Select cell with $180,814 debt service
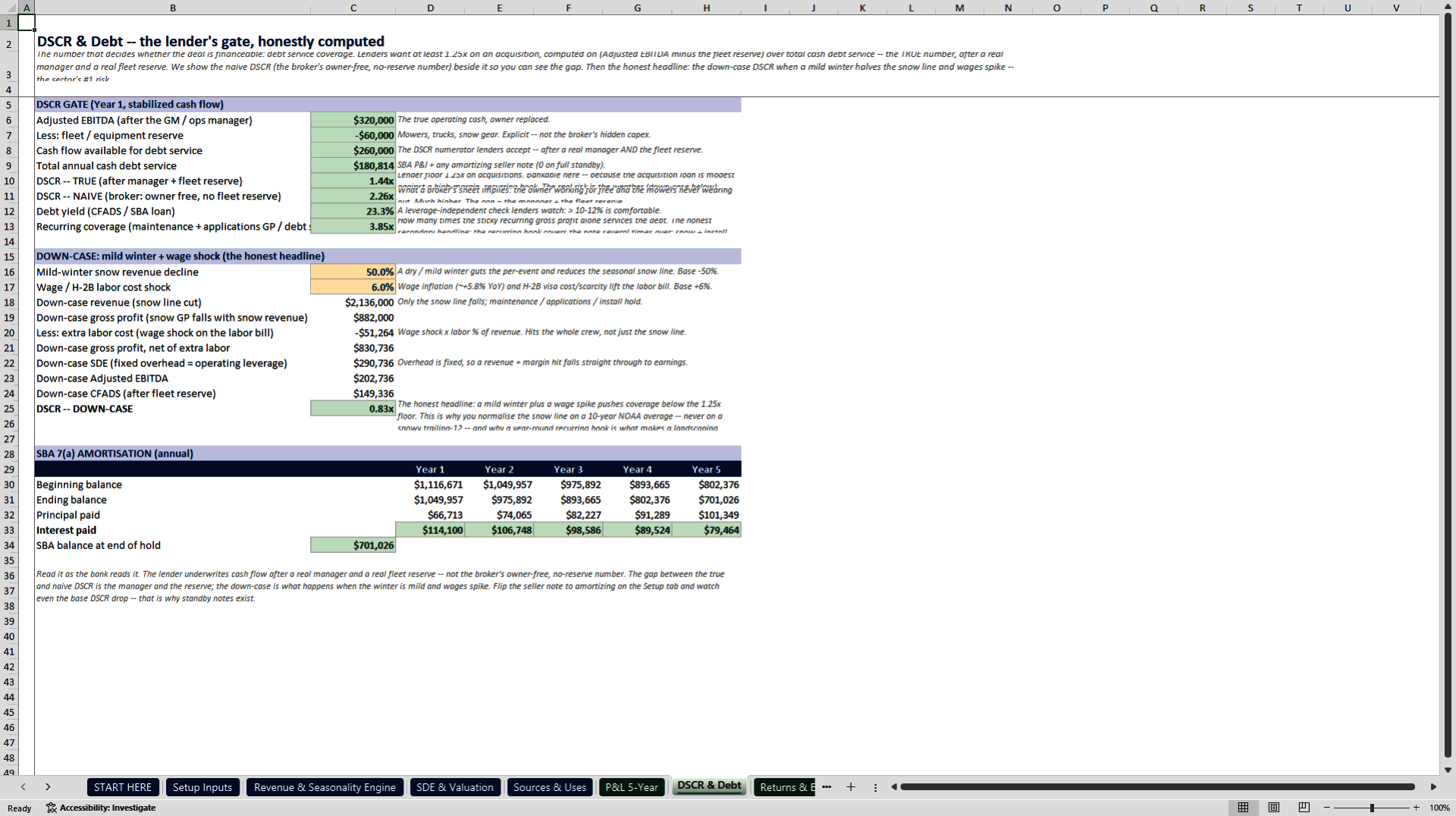Image resolution: width=1456 pixels, height=816 pixels. pos(353,165)
